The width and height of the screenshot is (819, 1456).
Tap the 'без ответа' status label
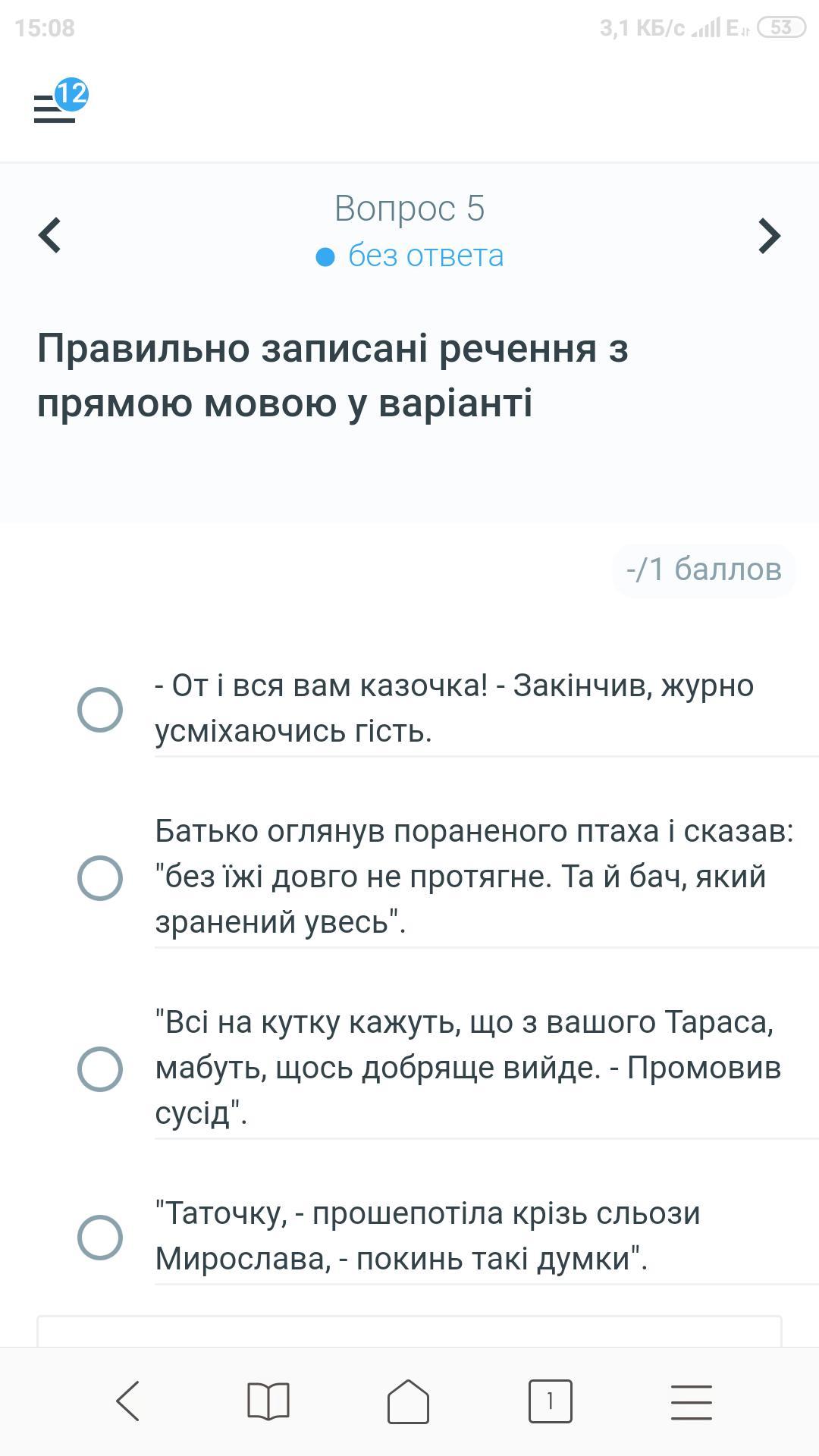point(425,256)
